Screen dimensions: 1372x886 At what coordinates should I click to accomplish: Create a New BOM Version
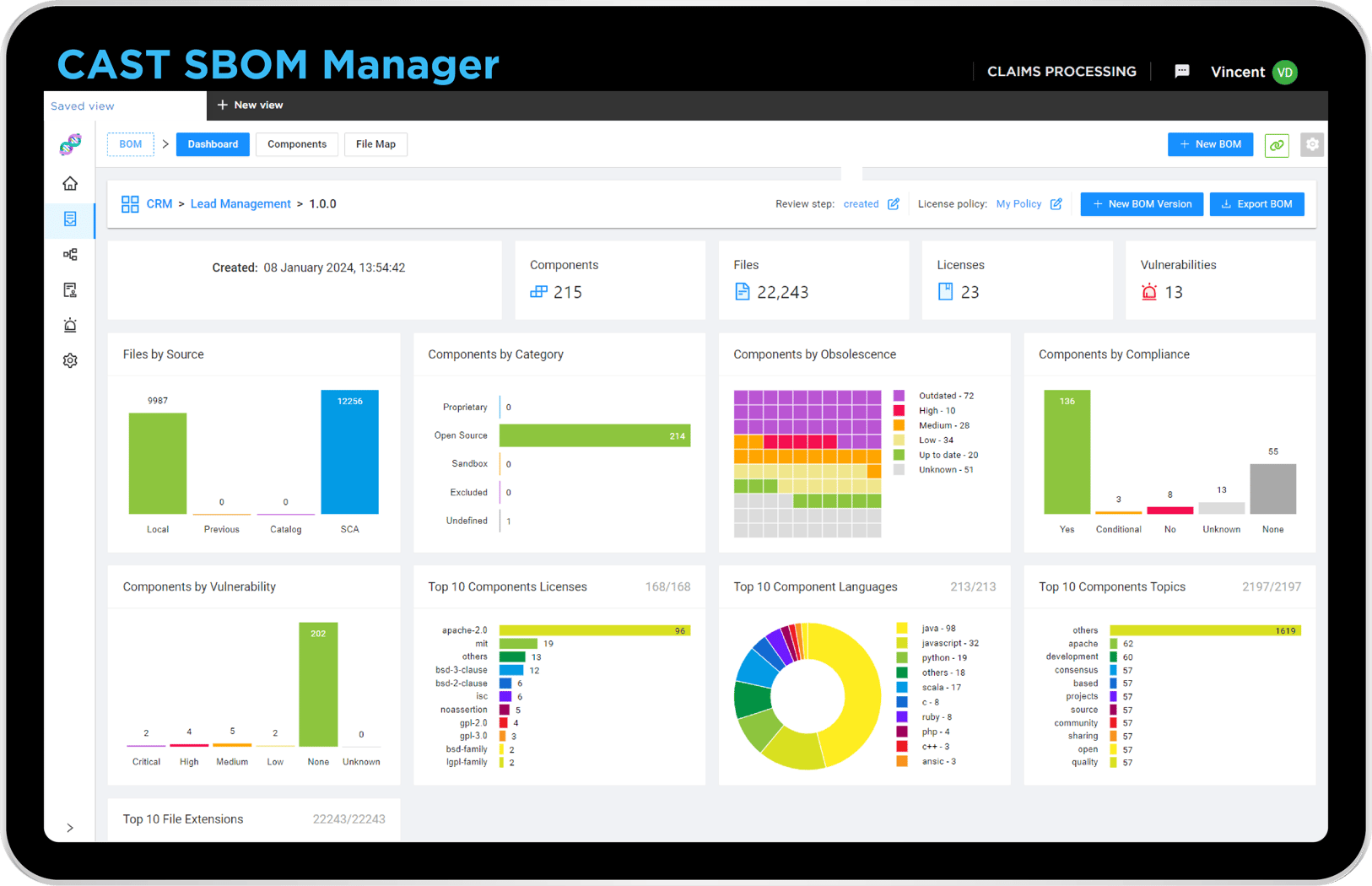point(1141,203)
